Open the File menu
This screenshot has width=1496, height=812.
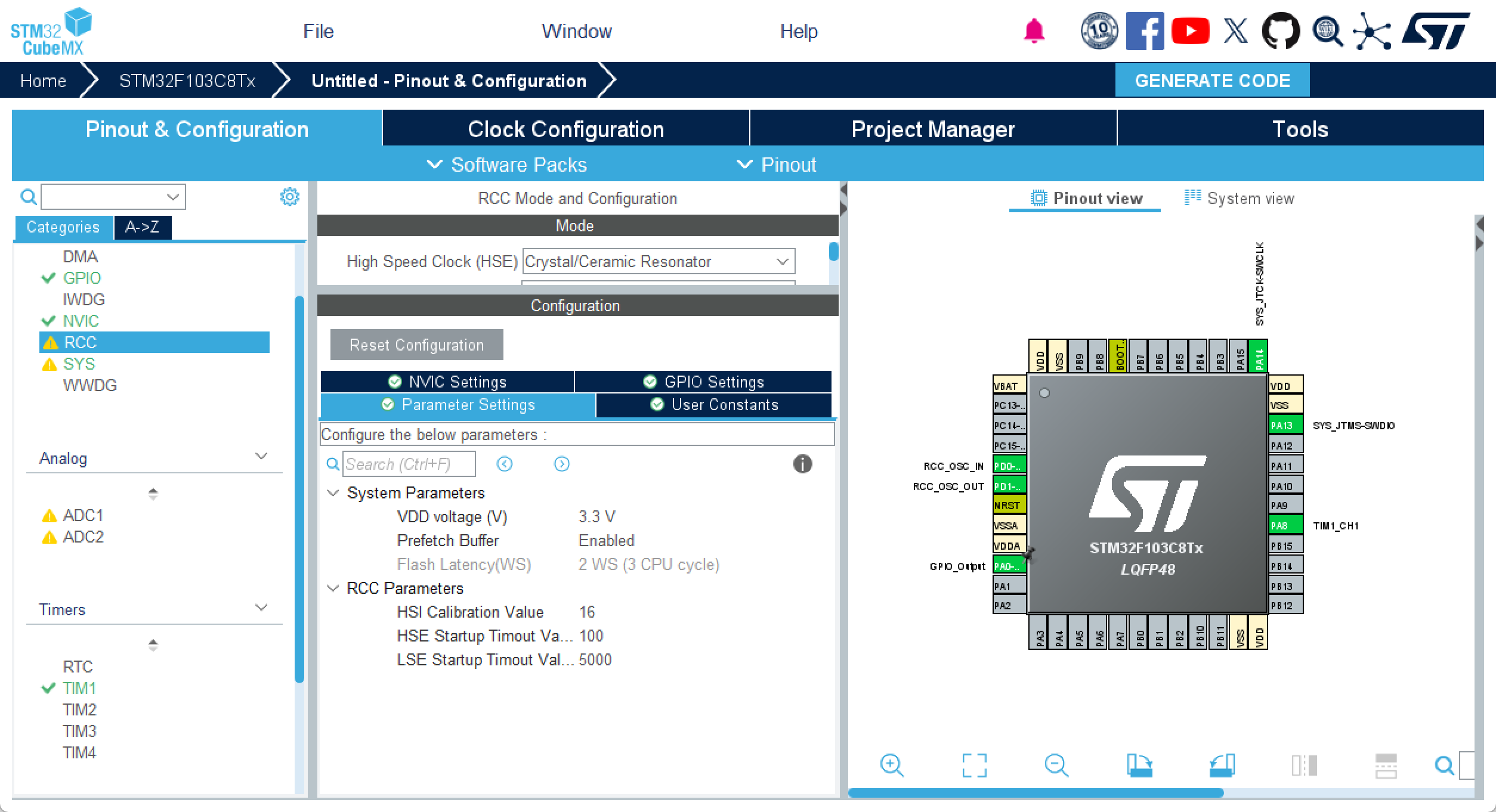point(318,31)
